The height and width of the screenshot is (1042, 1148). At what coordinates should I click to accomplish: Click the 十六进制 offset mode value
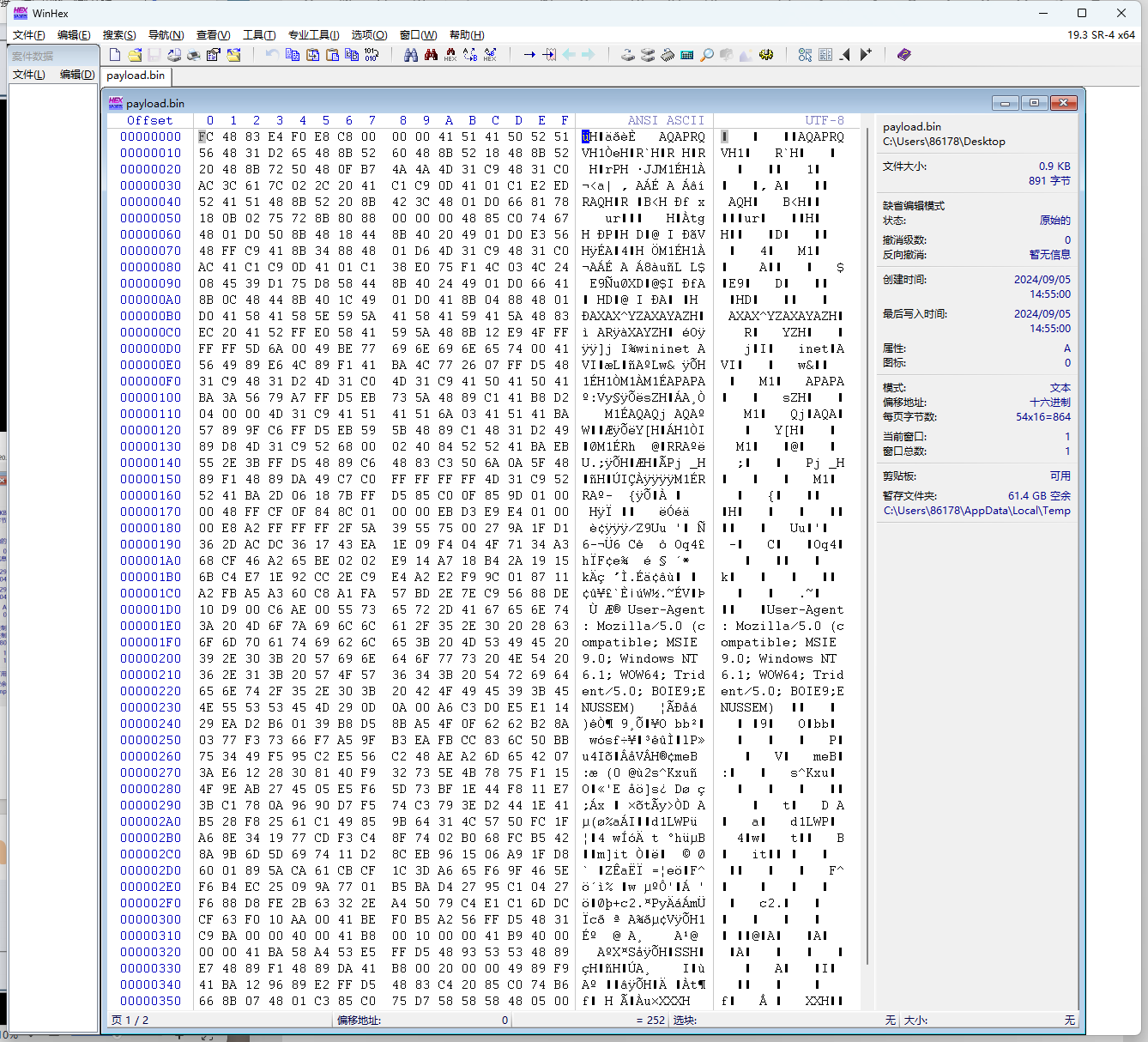click(x=1050, y=403)
